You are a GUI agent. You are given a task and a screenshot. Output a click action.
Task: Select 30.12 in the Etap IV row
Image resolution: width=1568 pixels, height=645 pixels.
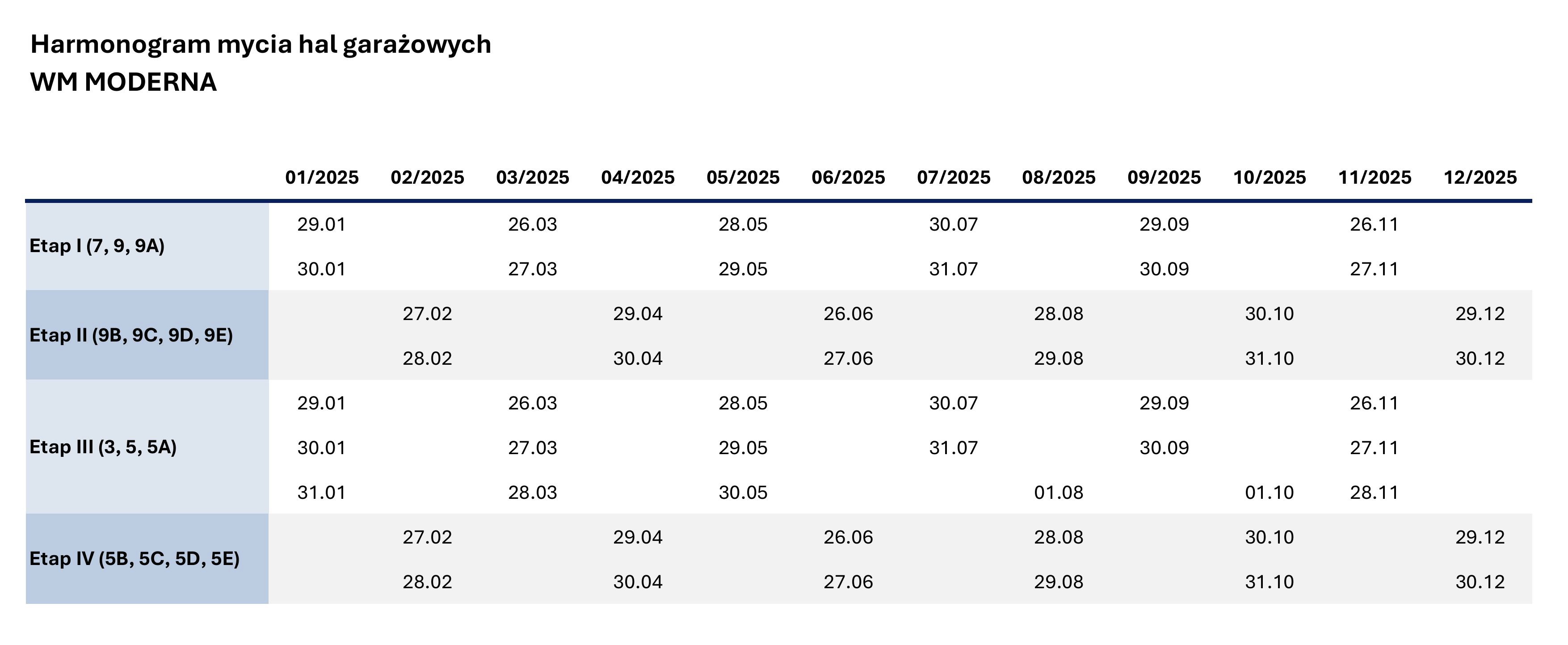[1480, 582]
